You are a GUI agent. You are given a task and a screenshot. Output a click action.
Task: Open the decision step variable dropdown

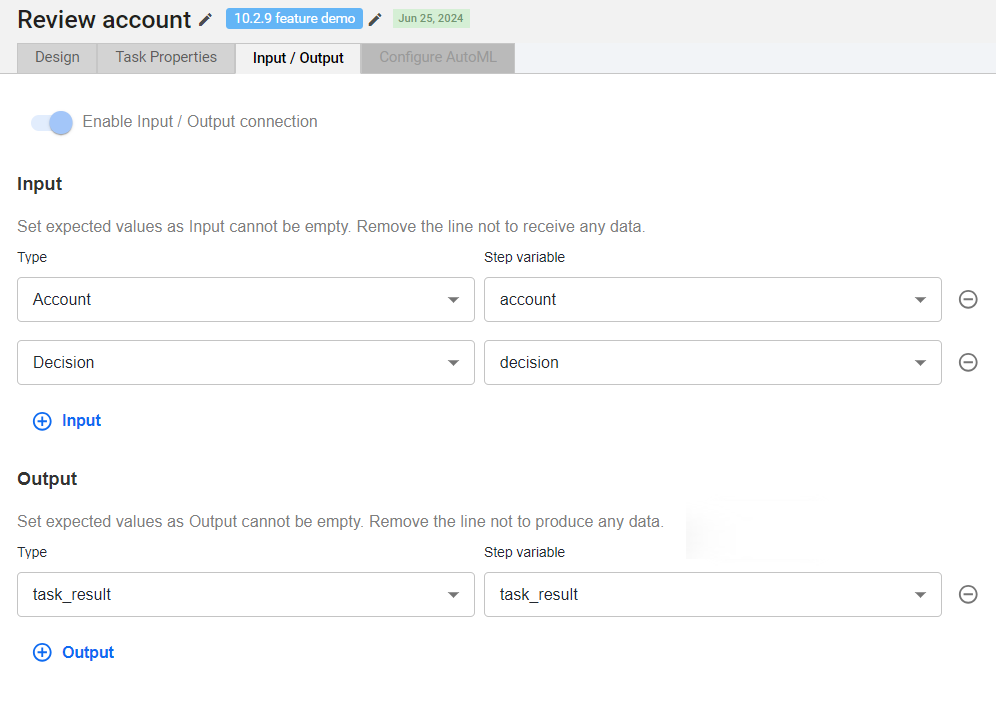tap(713, 362)
